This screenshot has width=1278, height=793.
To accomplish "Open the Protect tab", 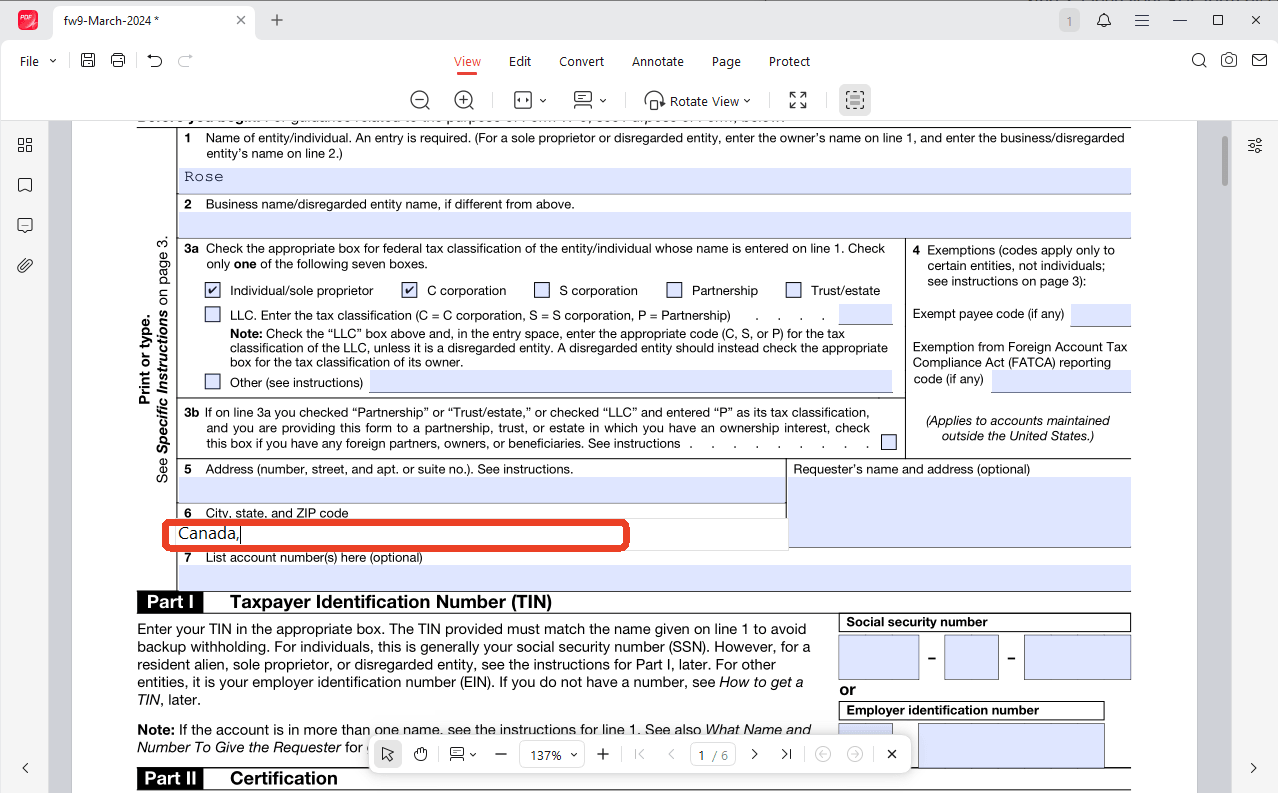I will (789, 61).
